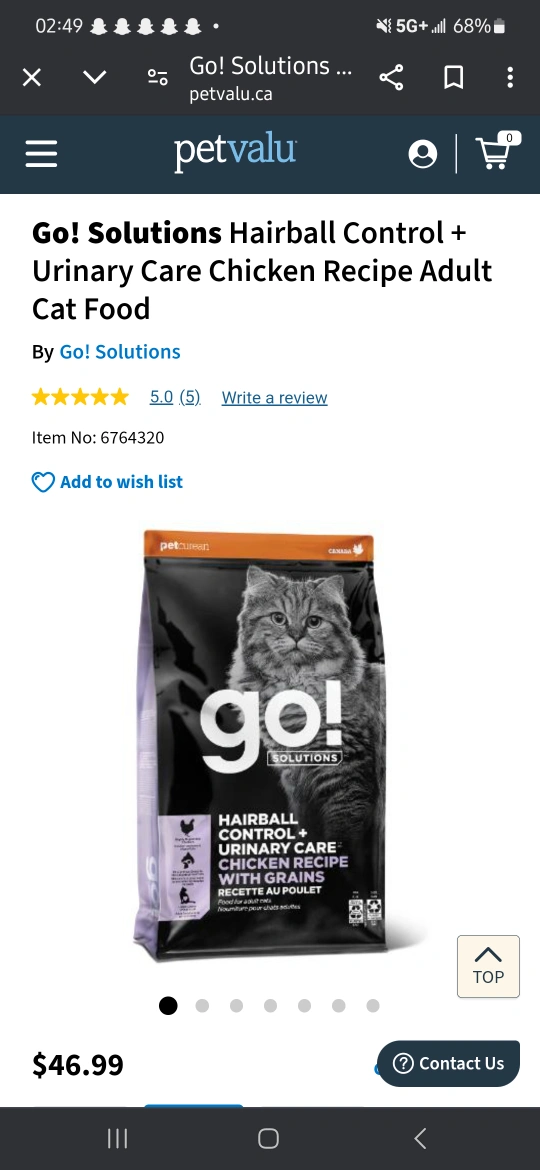Viewport: 540px width, 1170px height.
Task: Tap the heart Add to wish list
Action: [x=107, y=482]
